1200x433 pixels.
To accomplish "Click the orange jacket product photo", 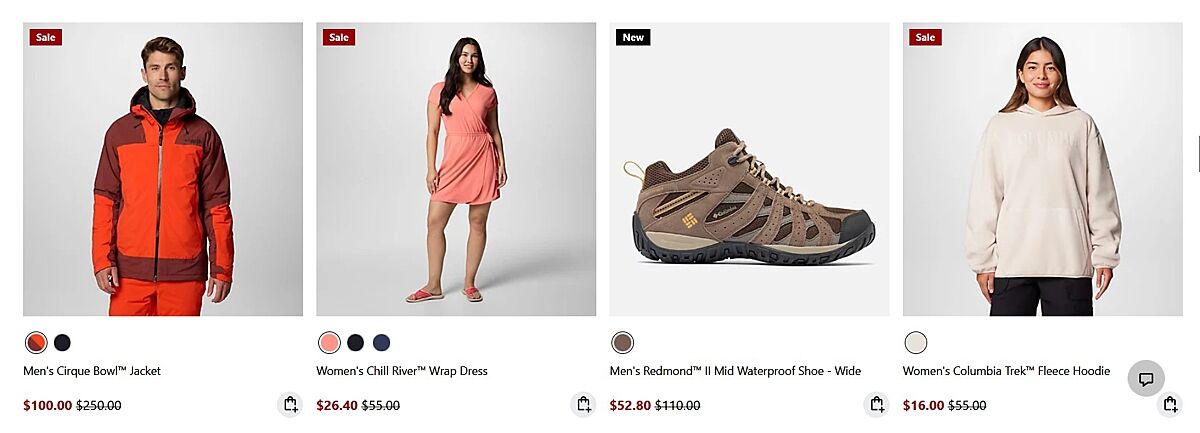I will tap(163, 170).
